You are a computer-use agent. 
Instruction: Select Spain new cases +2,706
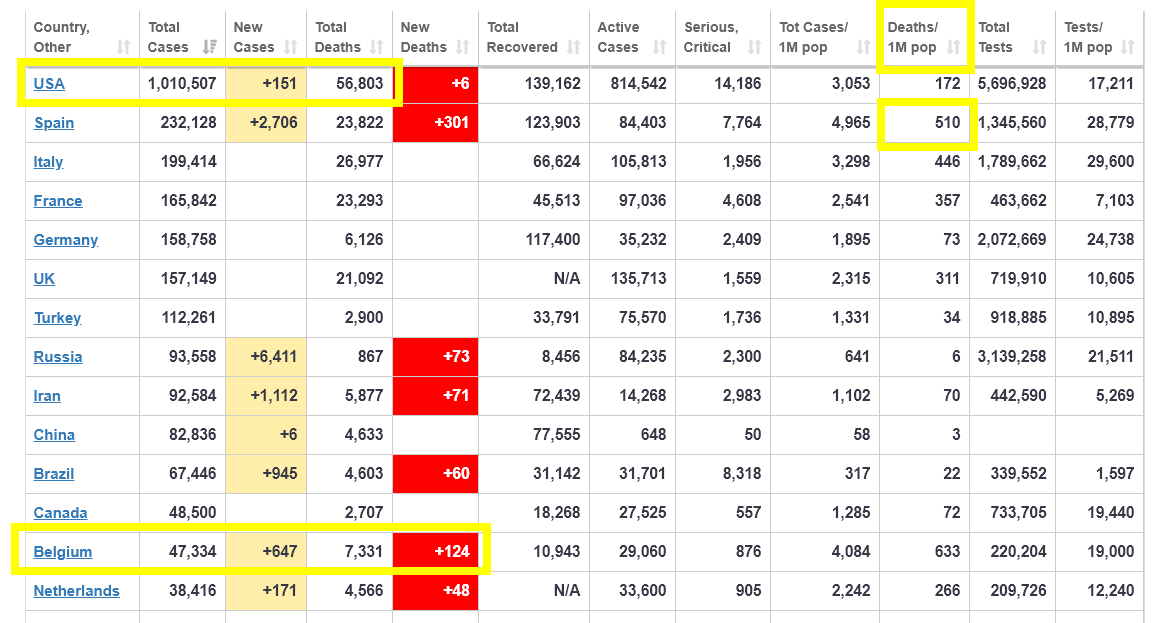coord(274,122)
